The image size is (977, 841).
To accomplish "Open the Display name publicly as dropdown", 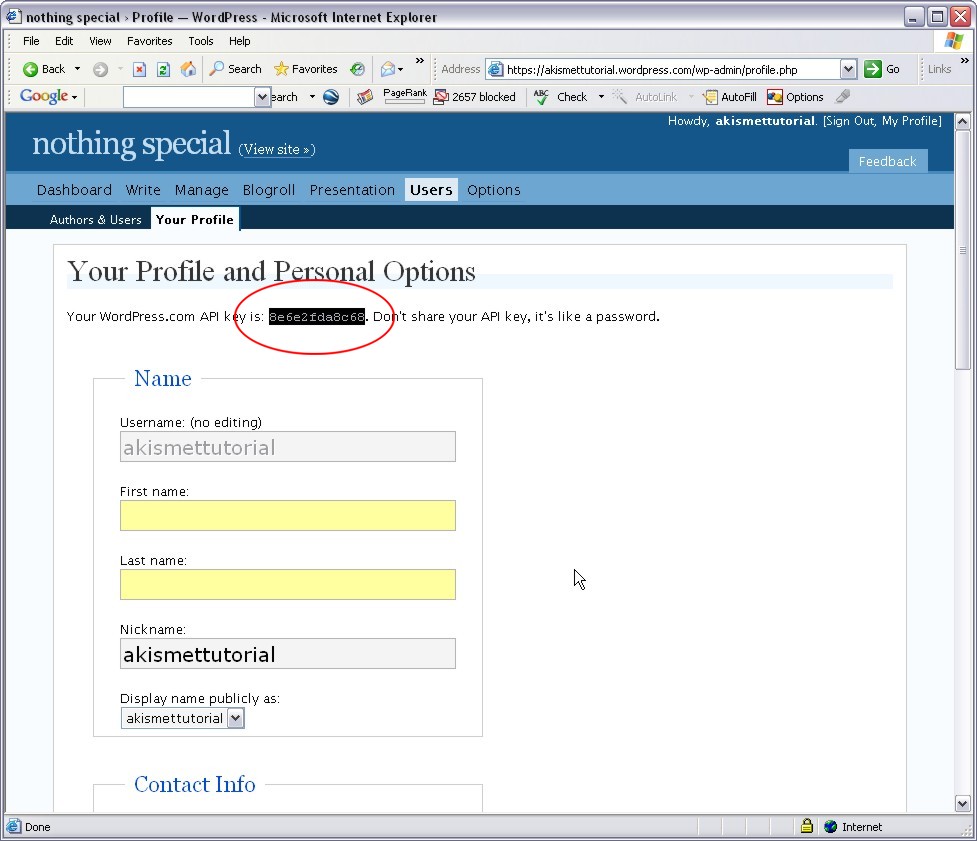I will pos(182,718).
